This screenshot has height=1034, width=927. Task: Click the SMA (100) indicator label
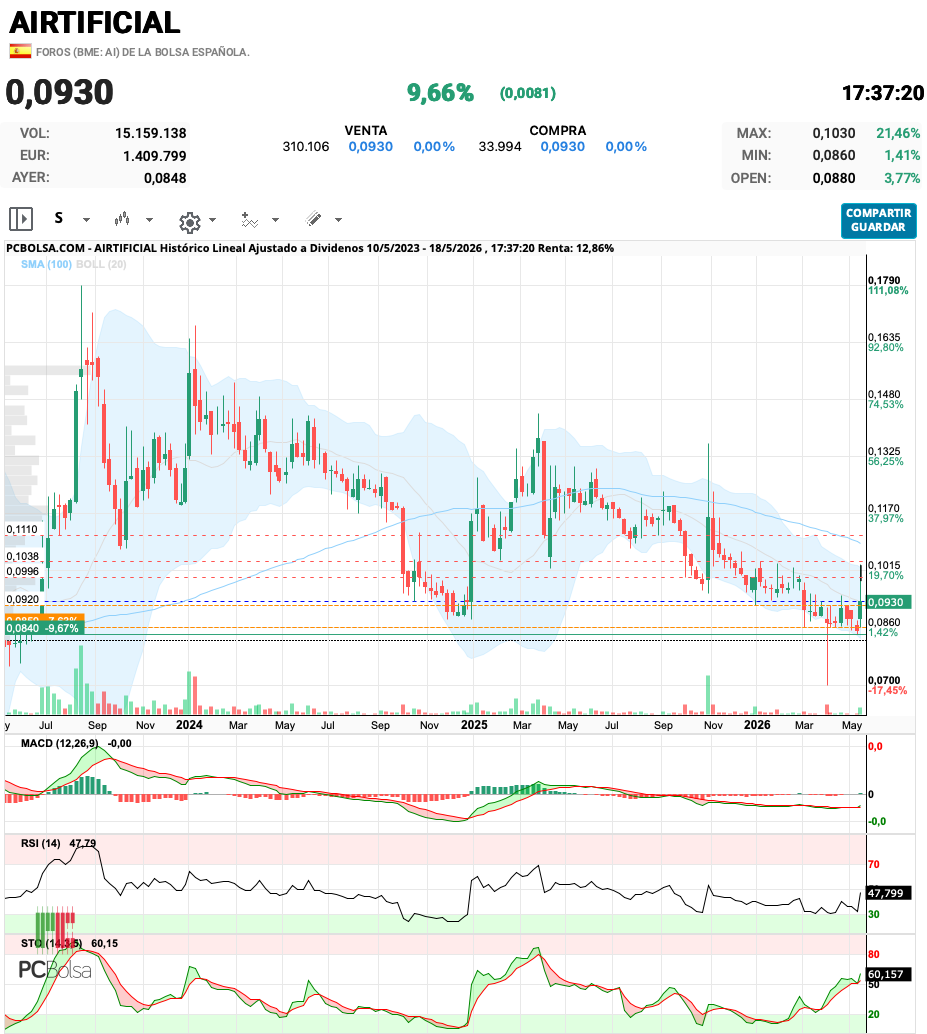click(46, 264)
